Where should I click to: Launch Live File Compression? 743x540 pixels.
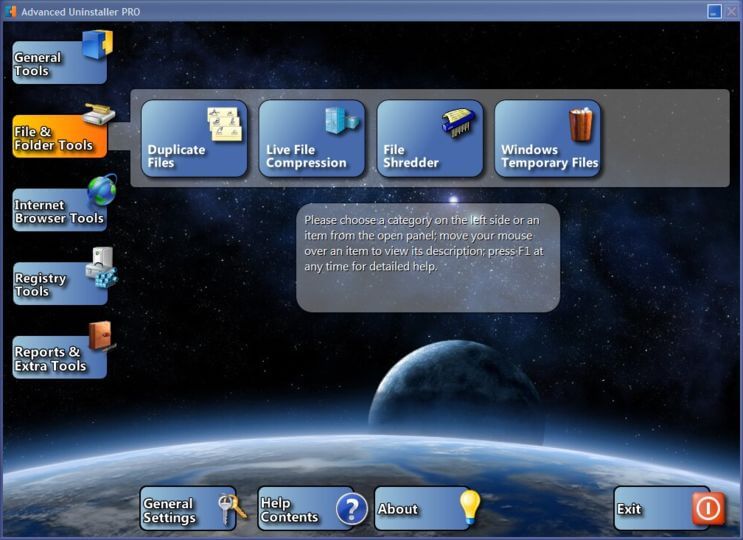(x=312, y=138)
